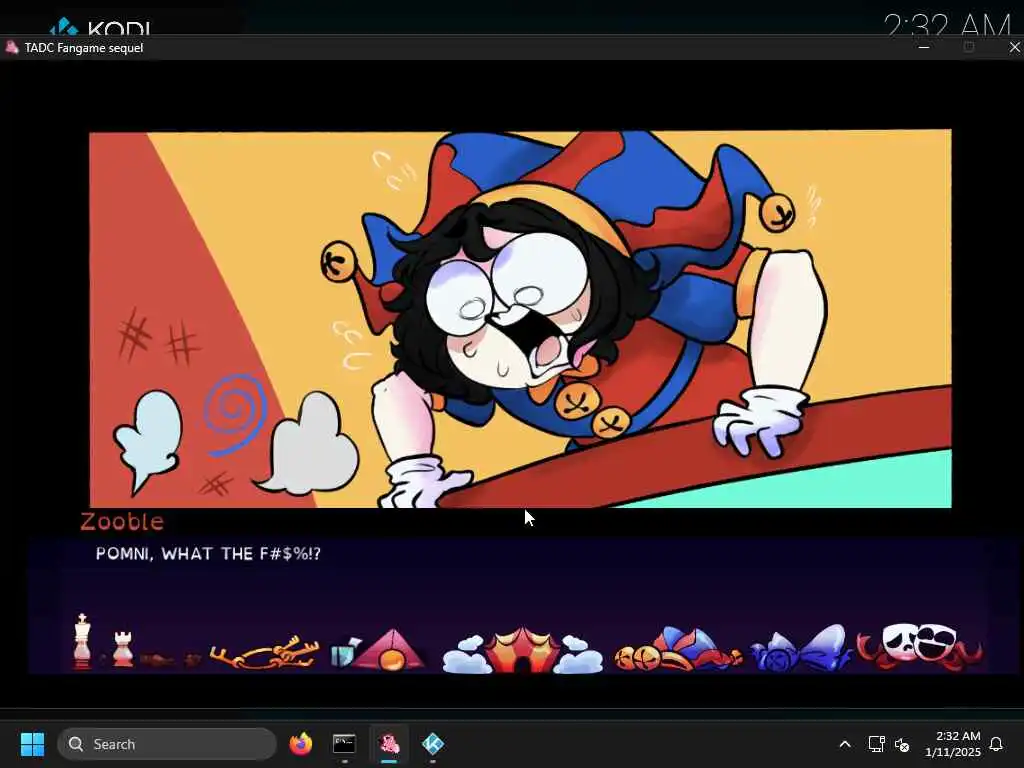Select the orange antlers-shaped icon
Image resolution: width=1024 pixels, height=768 pixels.
(264, 652)
